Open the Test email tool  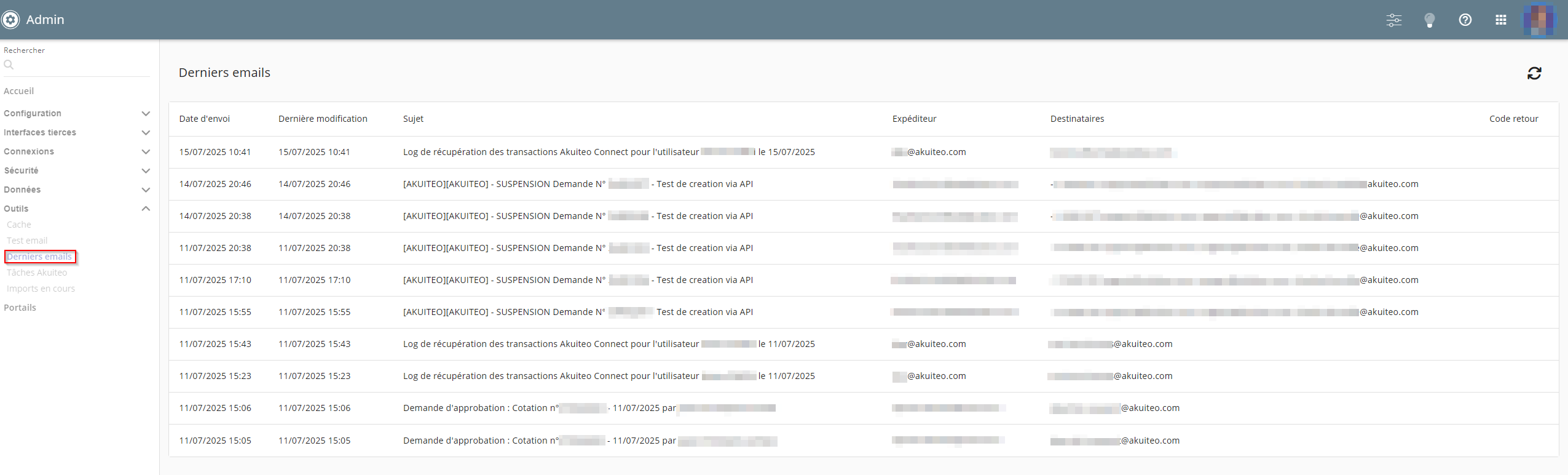point(27,241)
